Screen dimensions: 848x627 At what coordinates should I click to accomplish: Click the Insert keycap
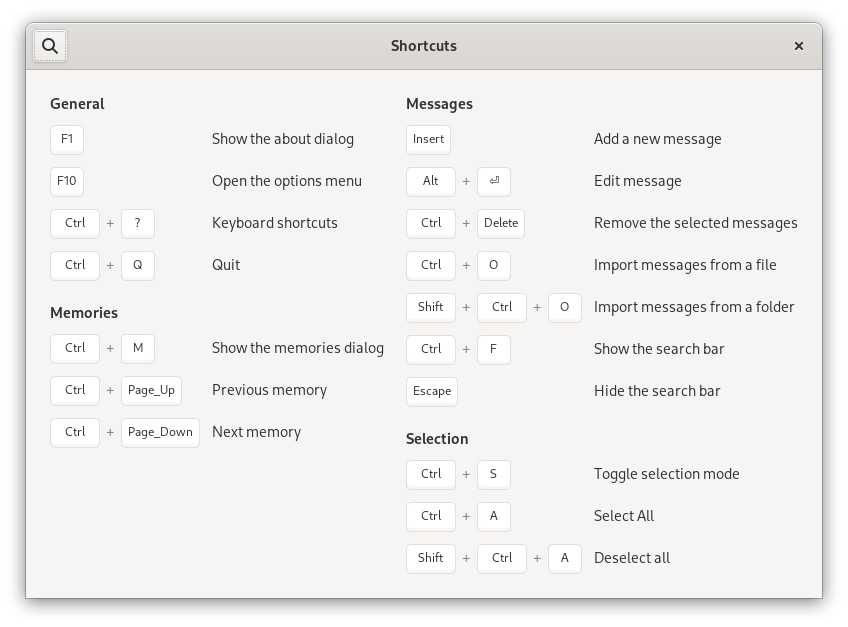(x=428, y=139)
